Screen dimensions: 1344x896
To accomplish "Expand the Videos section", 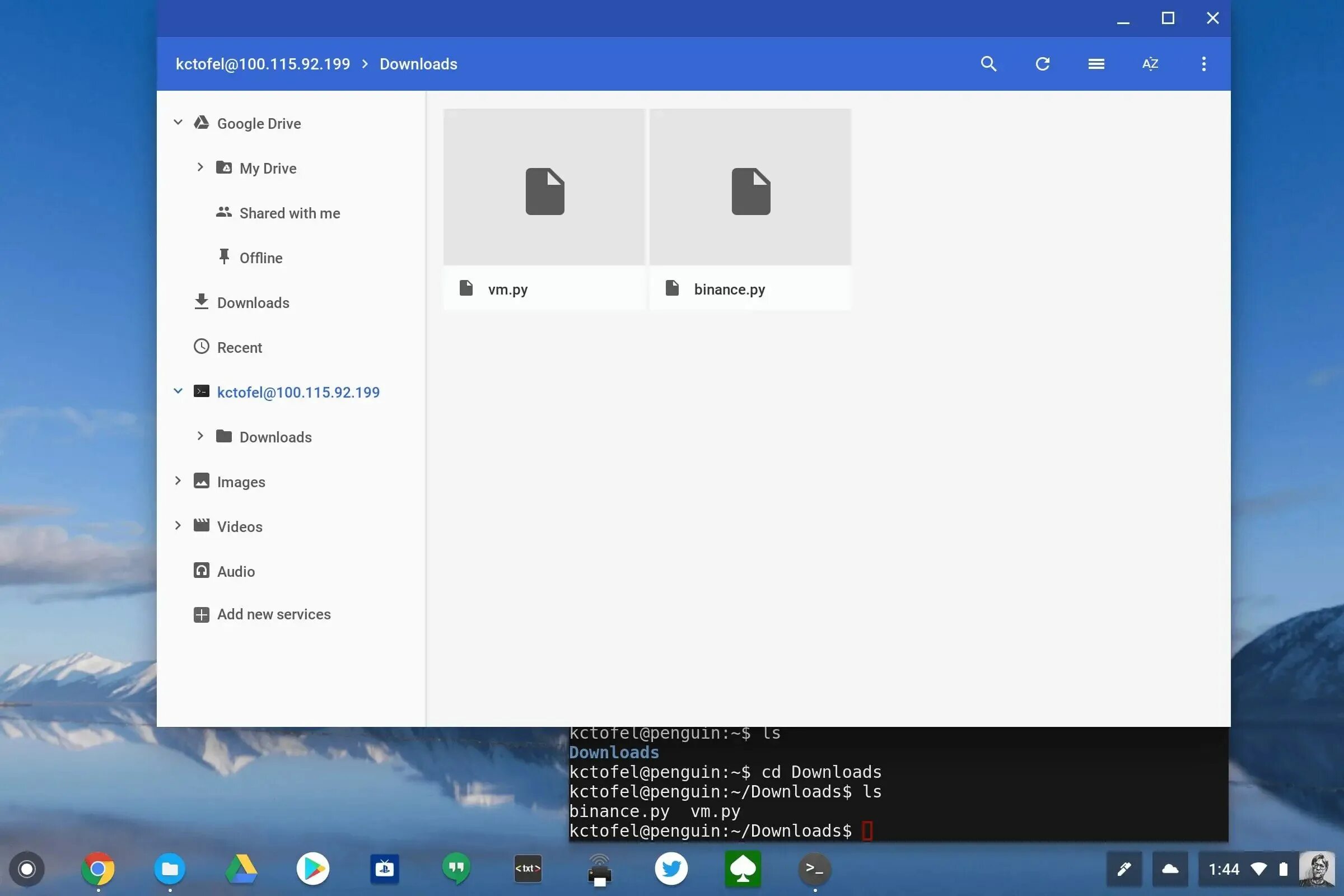I will coord(178,526).
